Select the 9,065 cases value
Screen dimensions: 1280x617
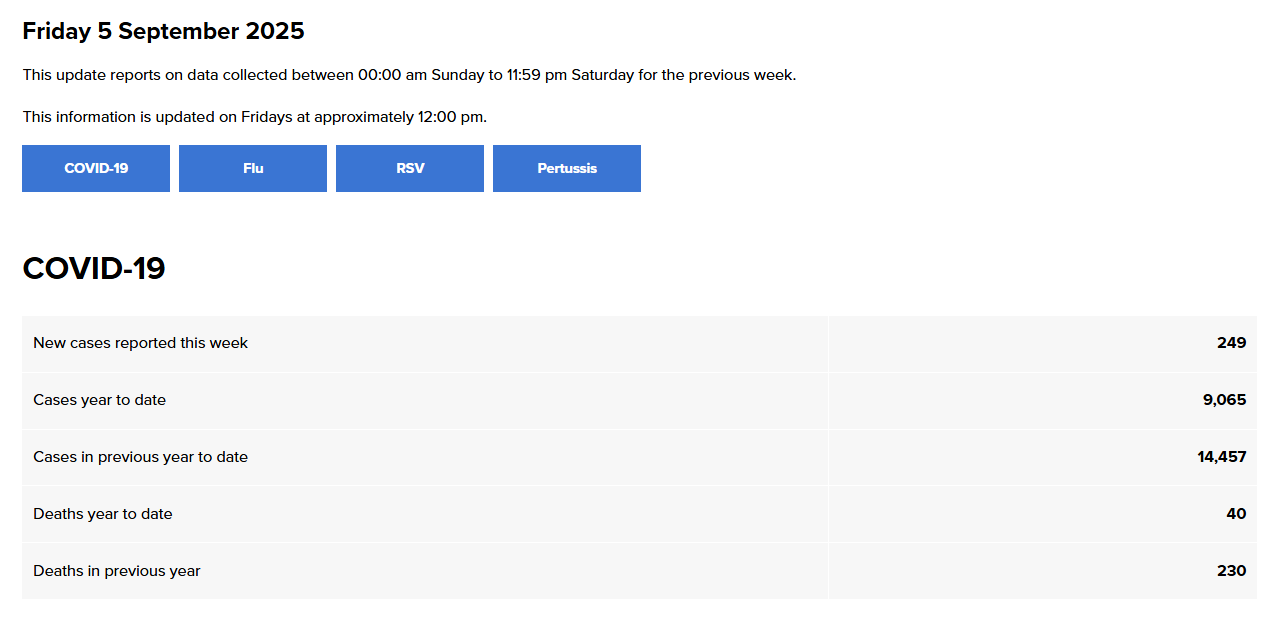coord(1224,400)
